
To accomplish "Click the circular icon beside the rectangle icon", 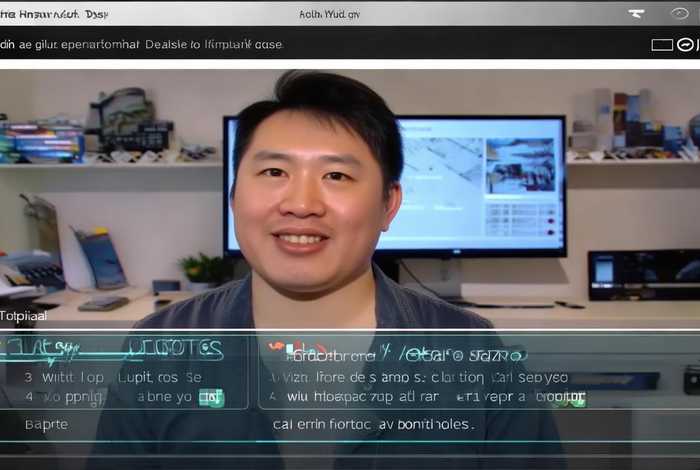I will [x=685, y=45].
